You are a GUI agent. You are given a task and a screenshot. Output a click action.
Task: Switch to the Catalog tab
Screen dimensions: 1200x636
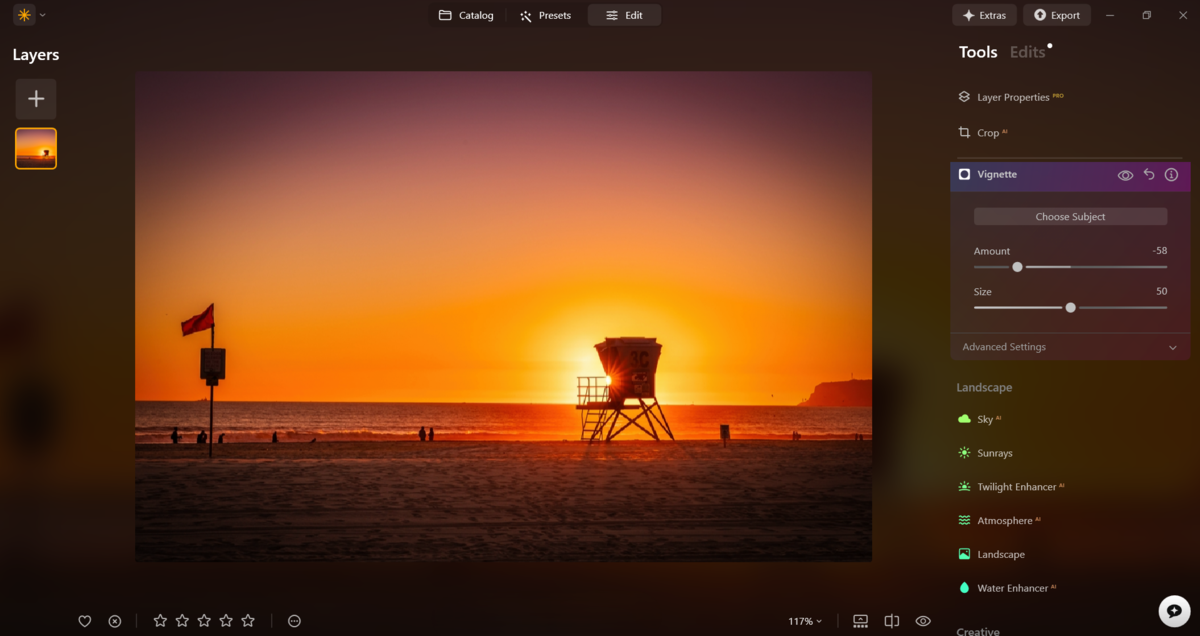click(466, 15)
